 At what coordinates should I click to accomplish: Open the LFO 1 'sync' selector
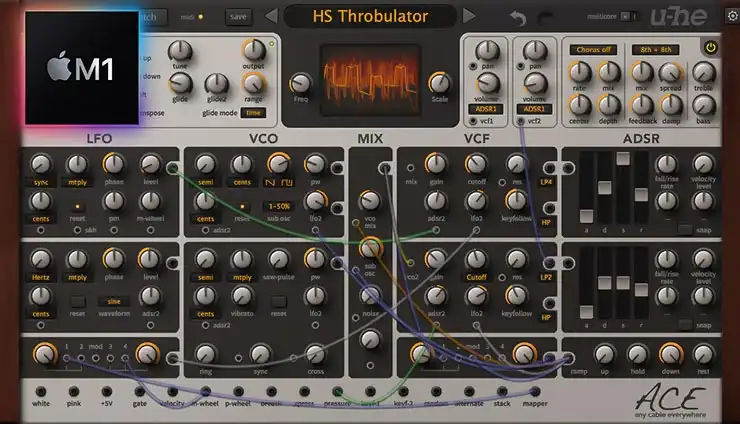(x=41, y=182)
